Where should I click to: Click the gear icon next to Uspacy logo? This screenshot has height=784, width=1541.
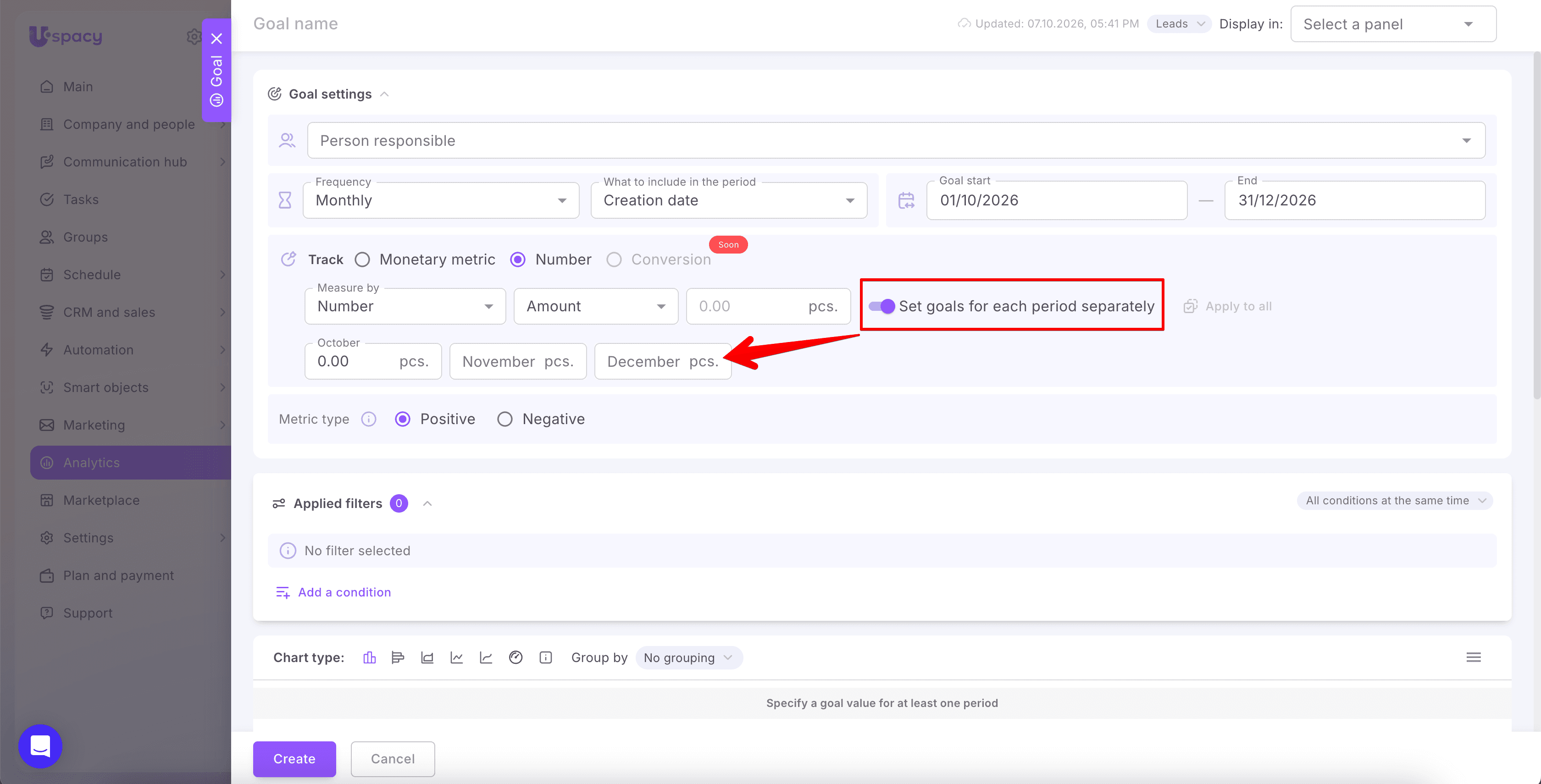point(194,37)
